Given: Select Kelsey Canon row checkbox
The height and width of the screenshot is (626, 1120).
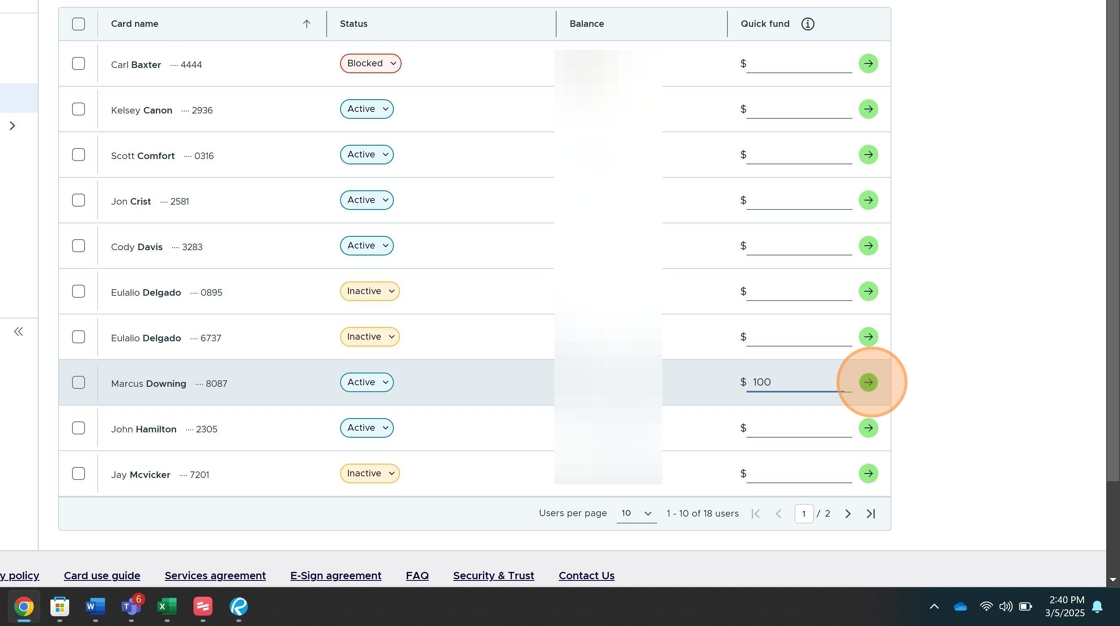Looking at the screenshot, I should pos(79,109).
